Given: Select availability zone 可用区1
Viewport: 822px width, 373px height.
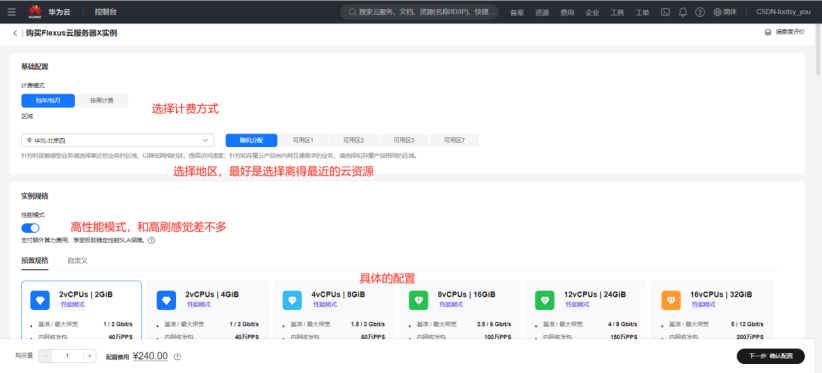Looking at the screenshot, I should tap(303, 140).
